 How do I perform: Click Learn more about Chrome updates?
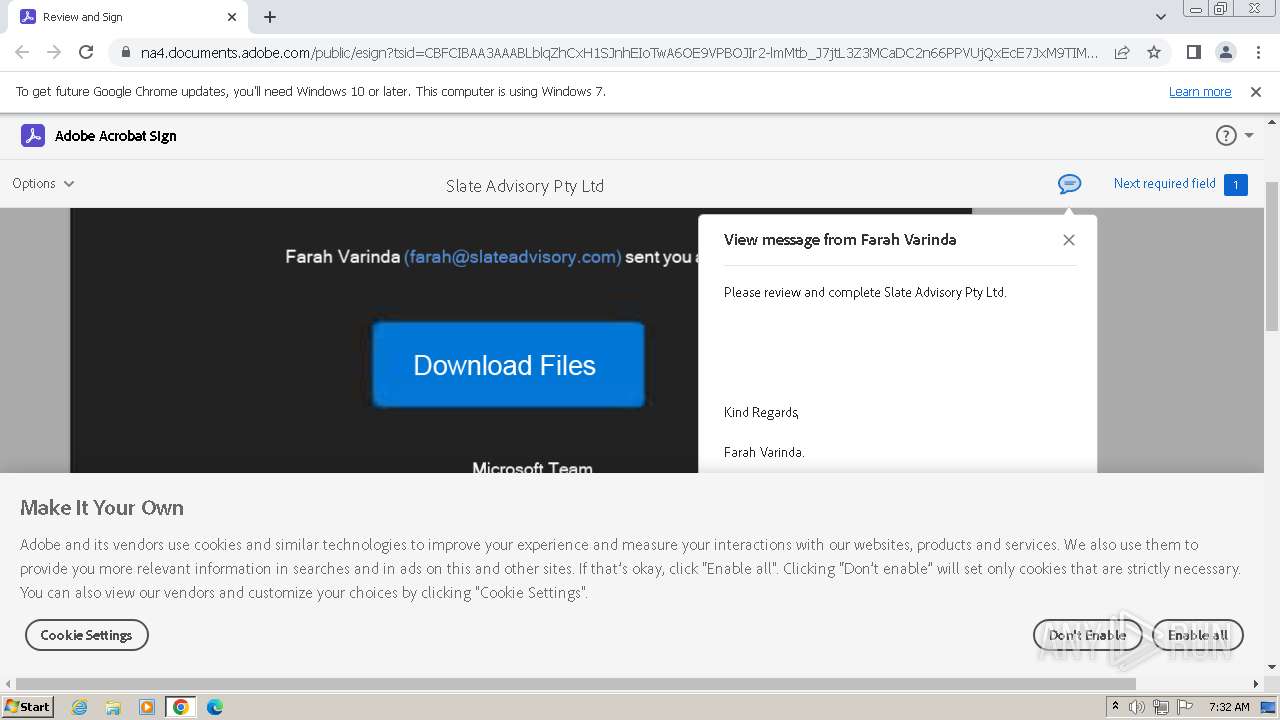(x=1200, y=92)
